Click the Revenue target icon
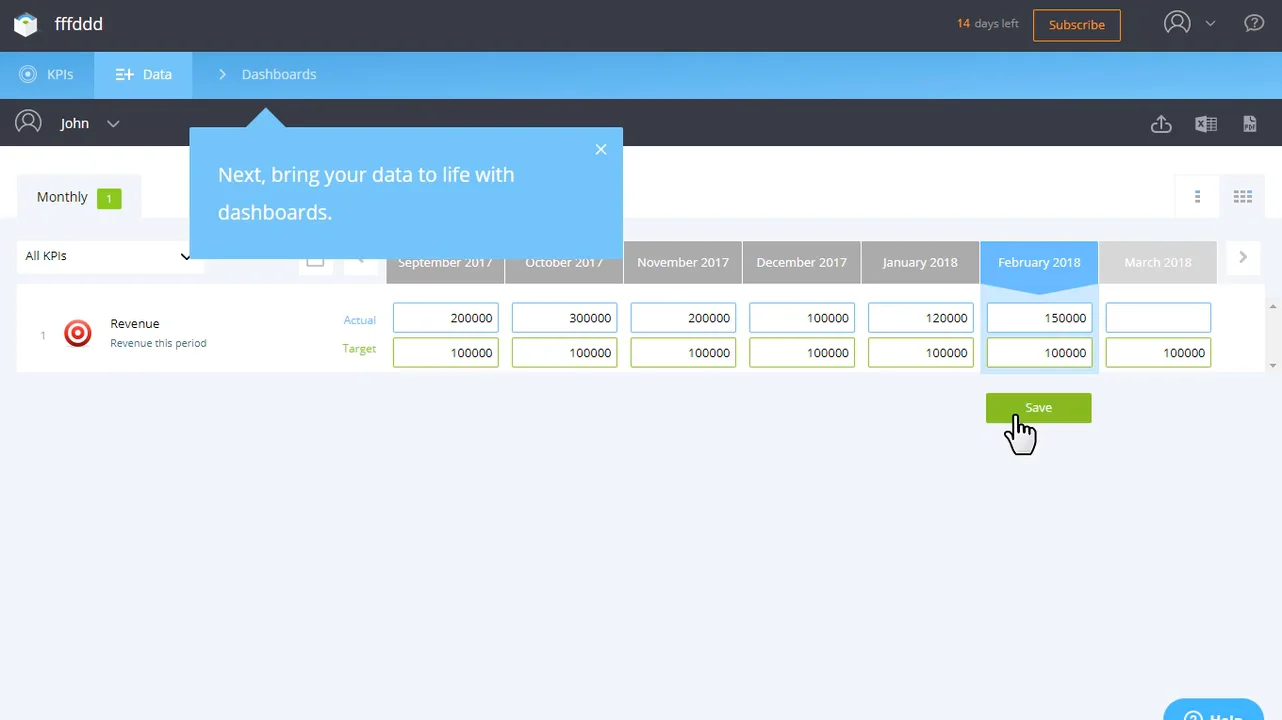The width and height of the screenshot is (1282, 720). click(78, 333)
